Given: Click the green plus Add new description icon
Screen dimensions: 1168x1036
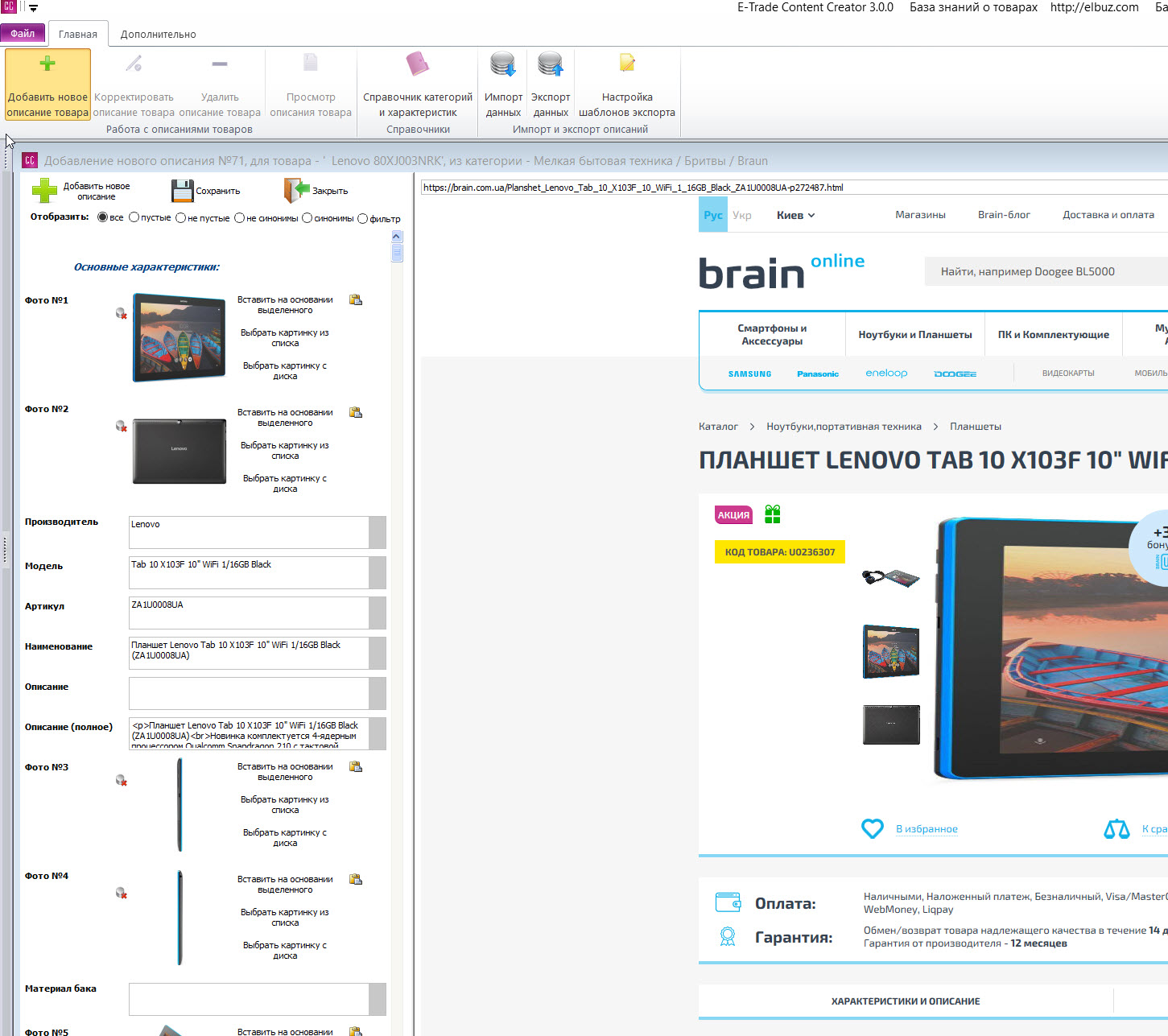Looking at the screenshot, I should pos(44,191).
